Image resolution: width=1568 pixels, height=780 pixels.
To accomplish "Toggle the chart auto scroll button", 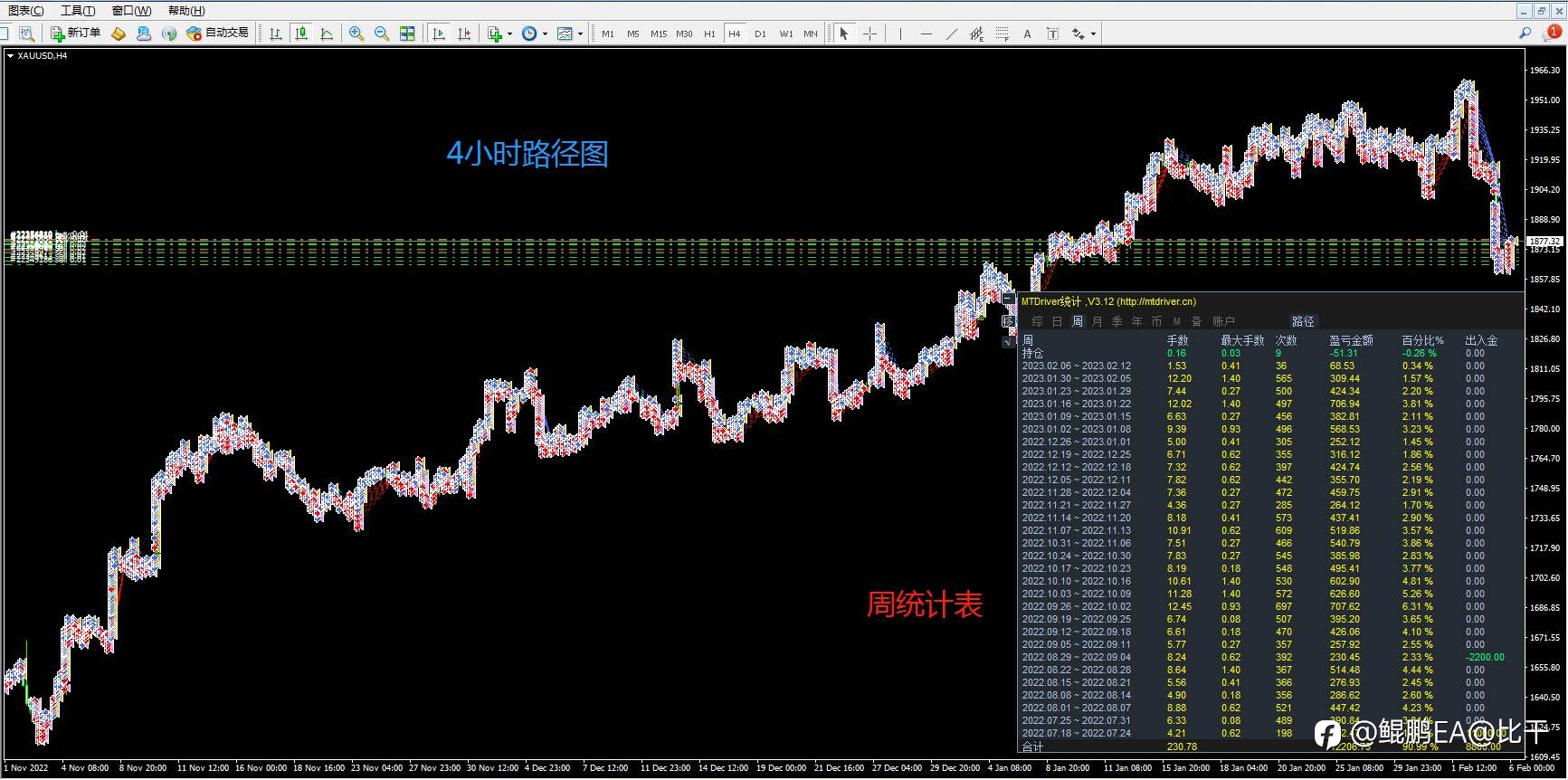I will (439, 33).
